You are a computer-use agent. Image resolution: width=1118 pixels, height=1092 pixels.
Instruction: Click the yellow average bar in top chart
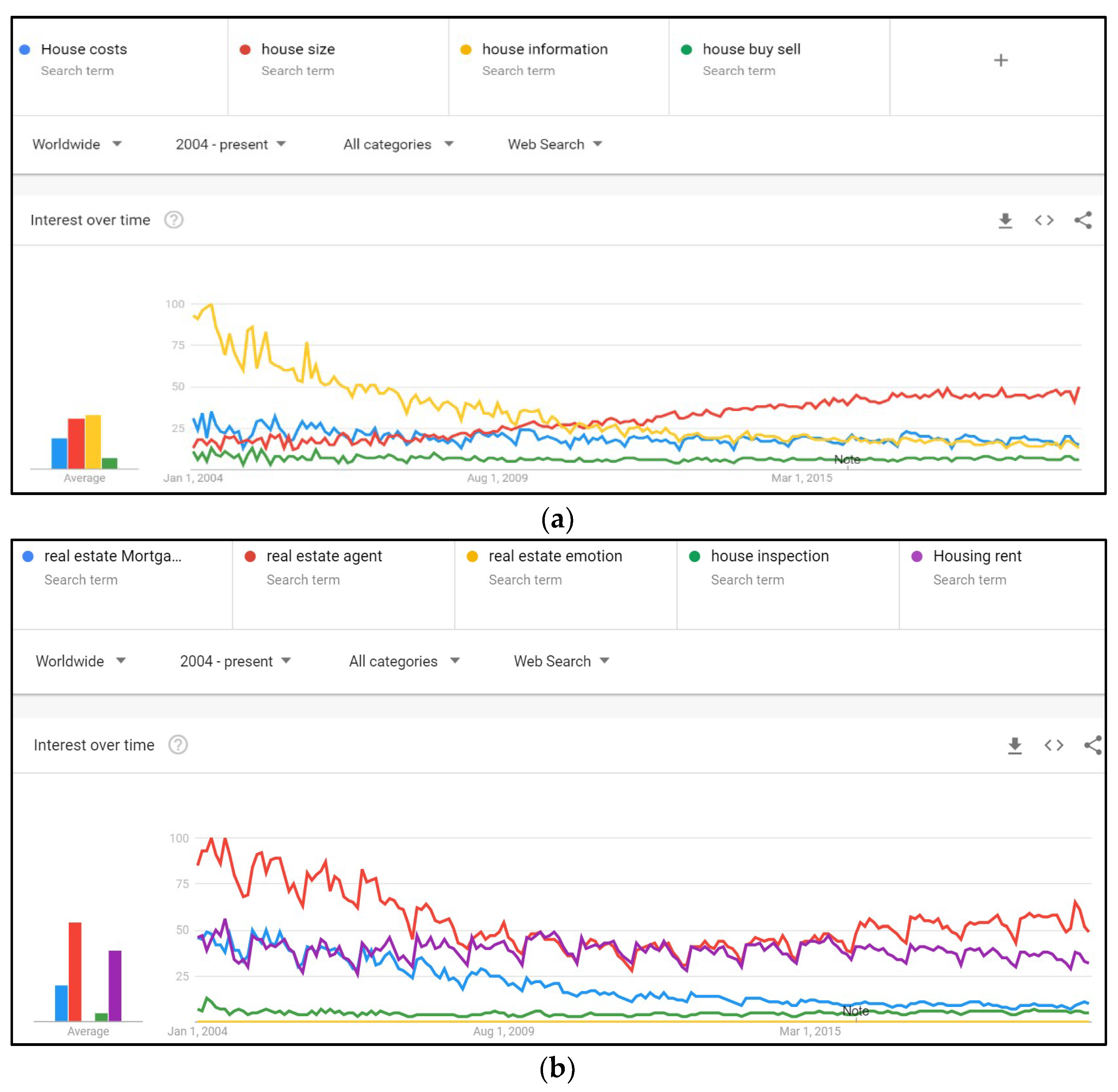click(x=93, y=442)
